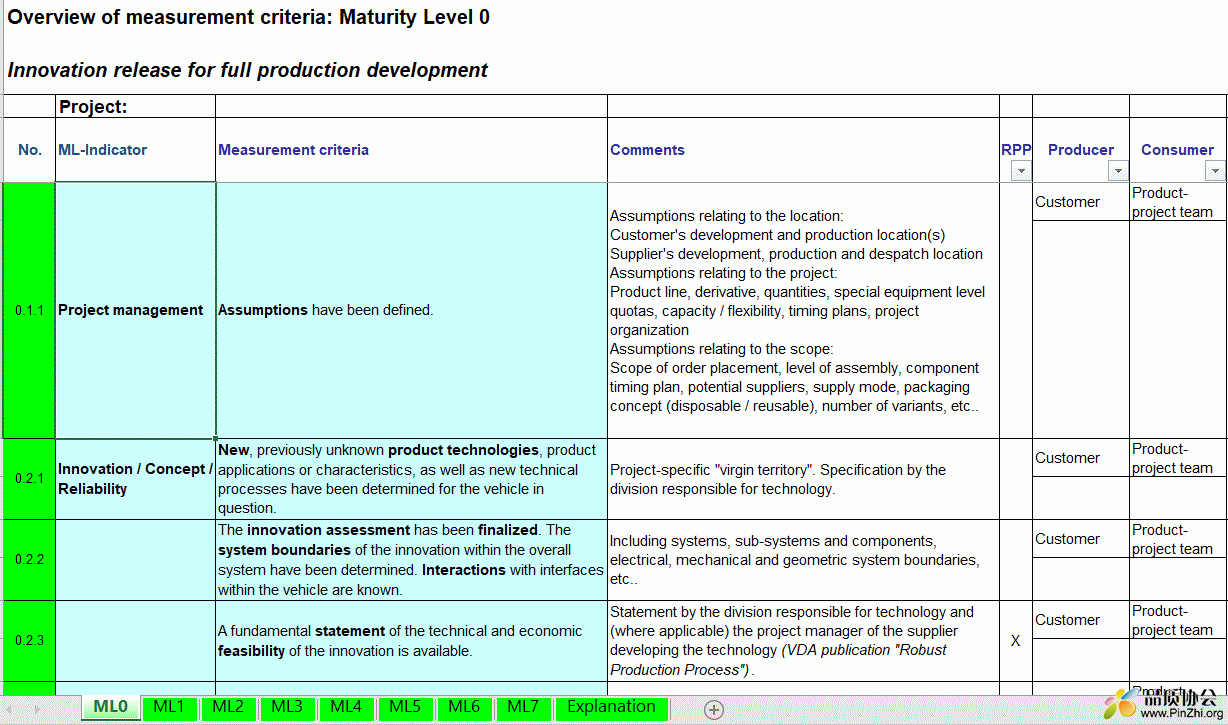Switch to the ML1 sheet tab

[169, 707]
